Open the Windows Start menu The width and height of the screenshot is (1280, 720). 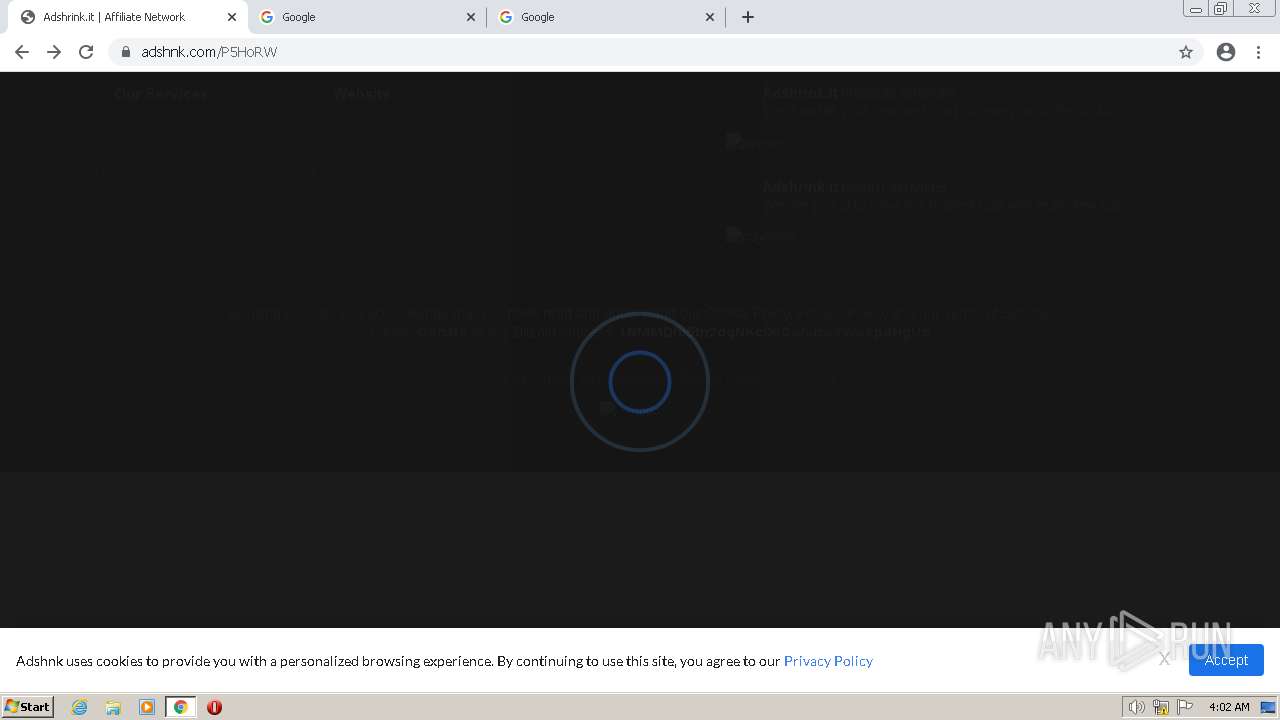pos(28,707)
